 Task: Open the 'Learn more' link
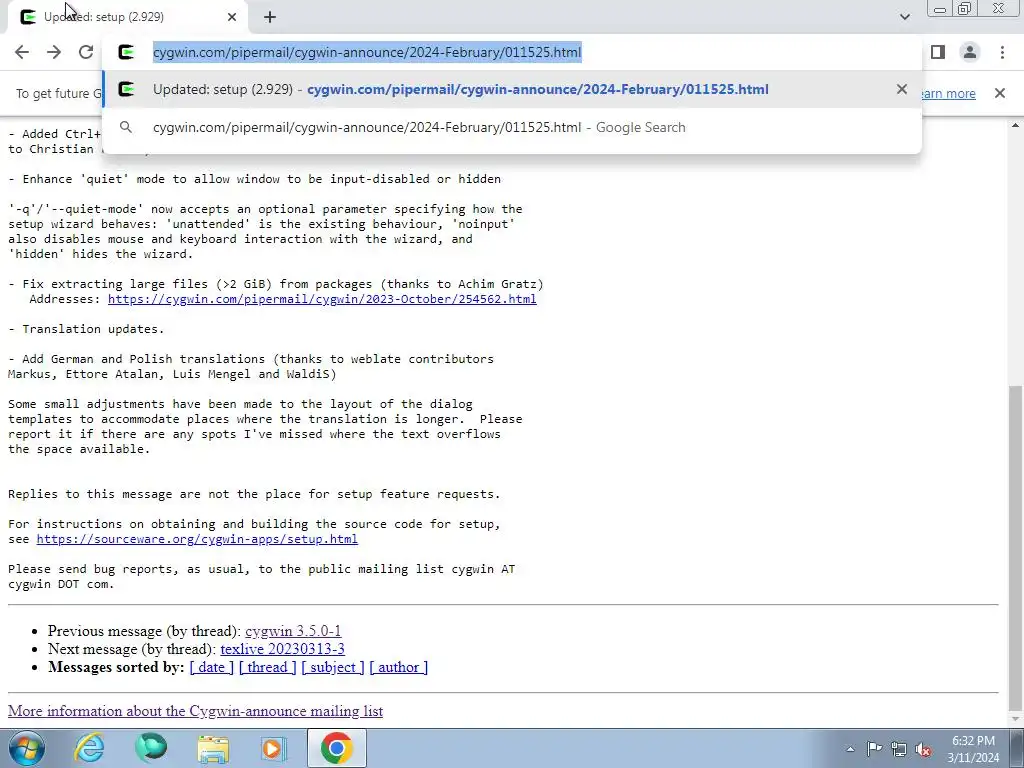[x=948, y=93]
